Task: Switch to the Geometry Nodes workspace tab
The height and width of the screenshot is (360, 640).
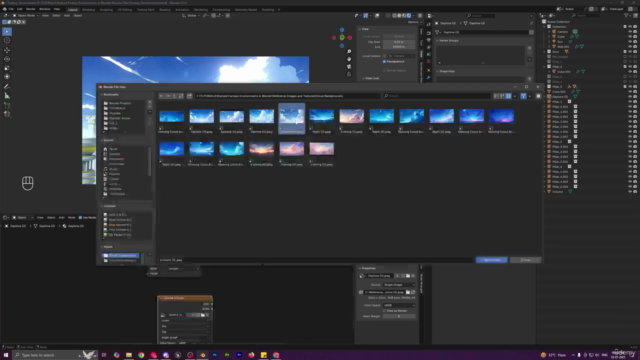Action: click(246, 9)
